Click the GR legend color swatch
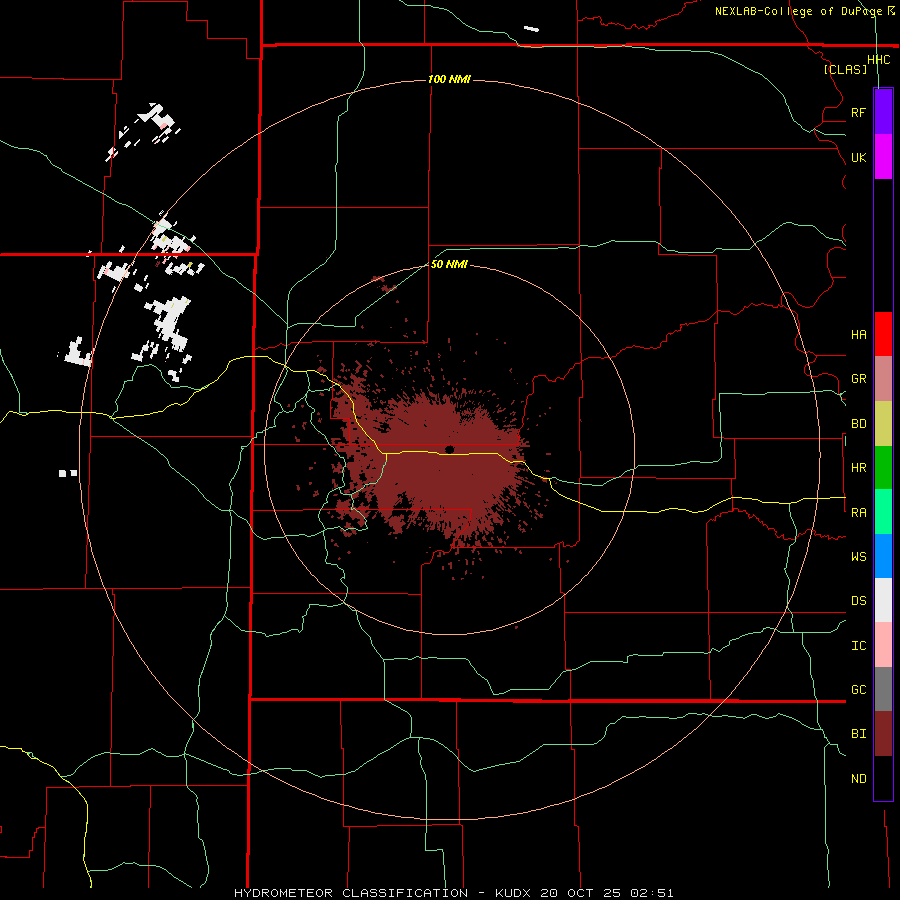 883,379
